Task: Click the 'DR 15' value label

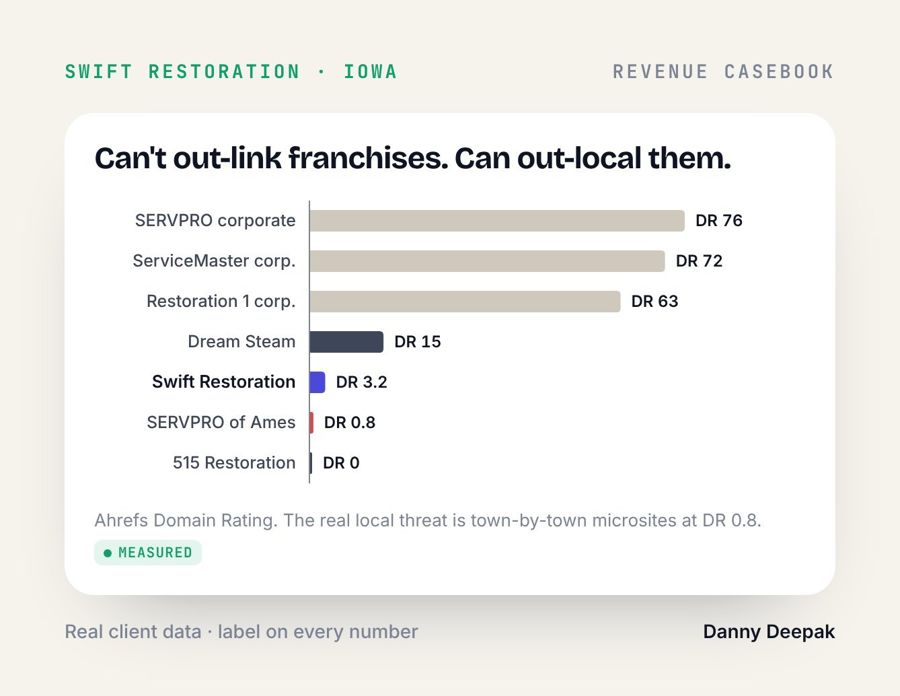Action: click(417, 341)
